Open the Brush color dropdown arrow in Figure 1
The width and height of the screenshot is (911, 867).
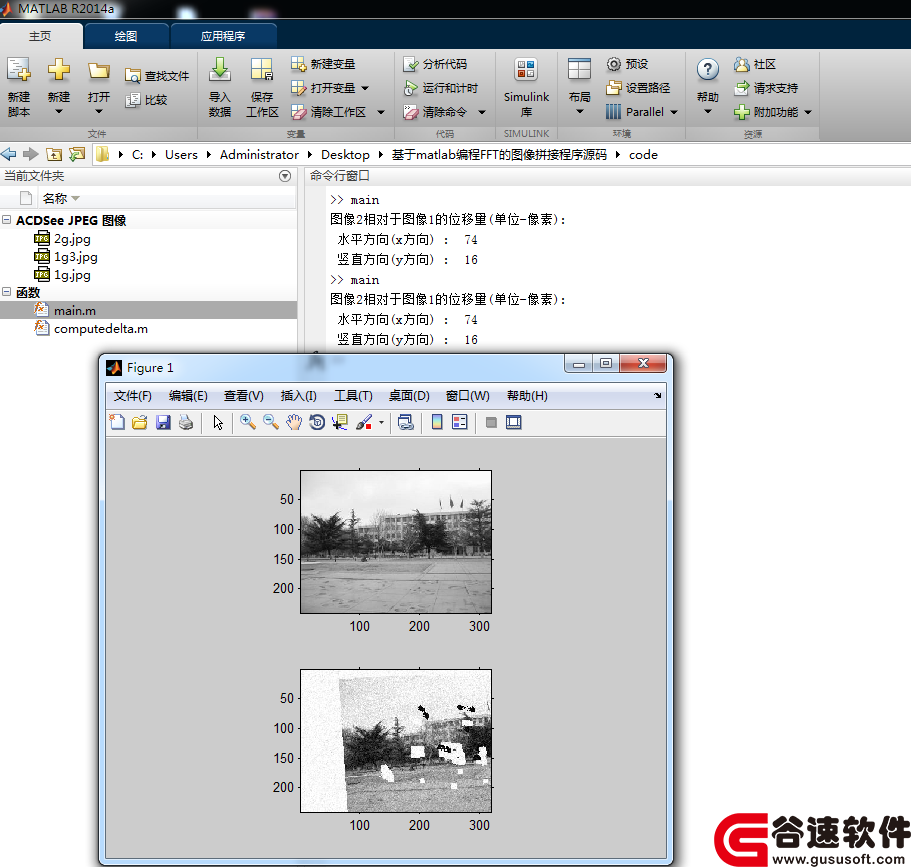381,422
